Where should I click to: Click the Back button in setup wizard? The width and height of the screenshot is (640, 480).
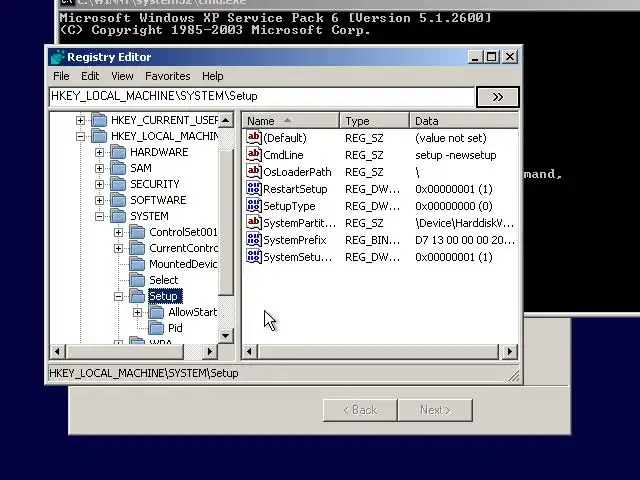pyautogui.click(x=360, y=410)
